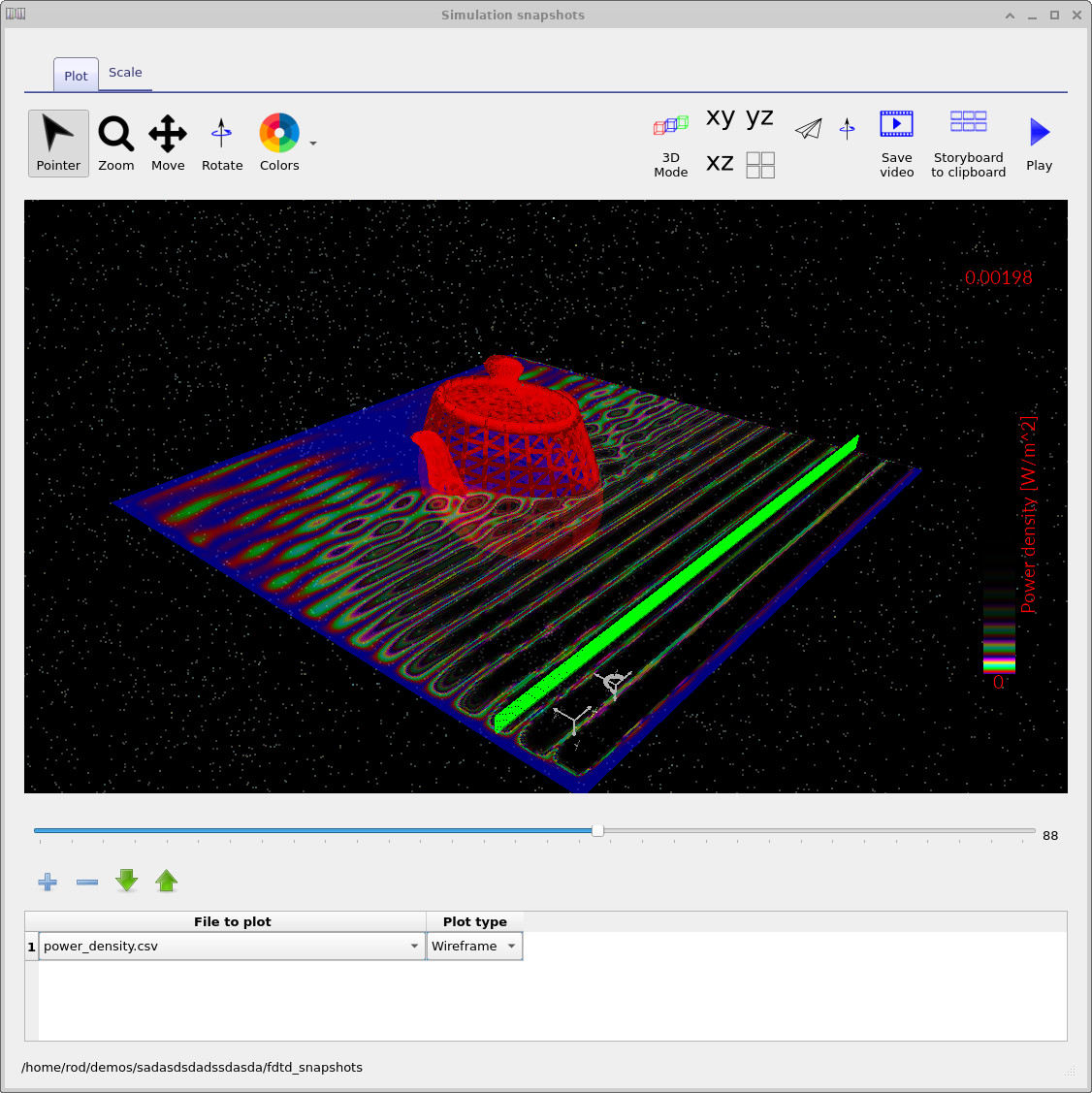Select row 1 header in plot table
1092x1093 pixels.
click(31, 947)
